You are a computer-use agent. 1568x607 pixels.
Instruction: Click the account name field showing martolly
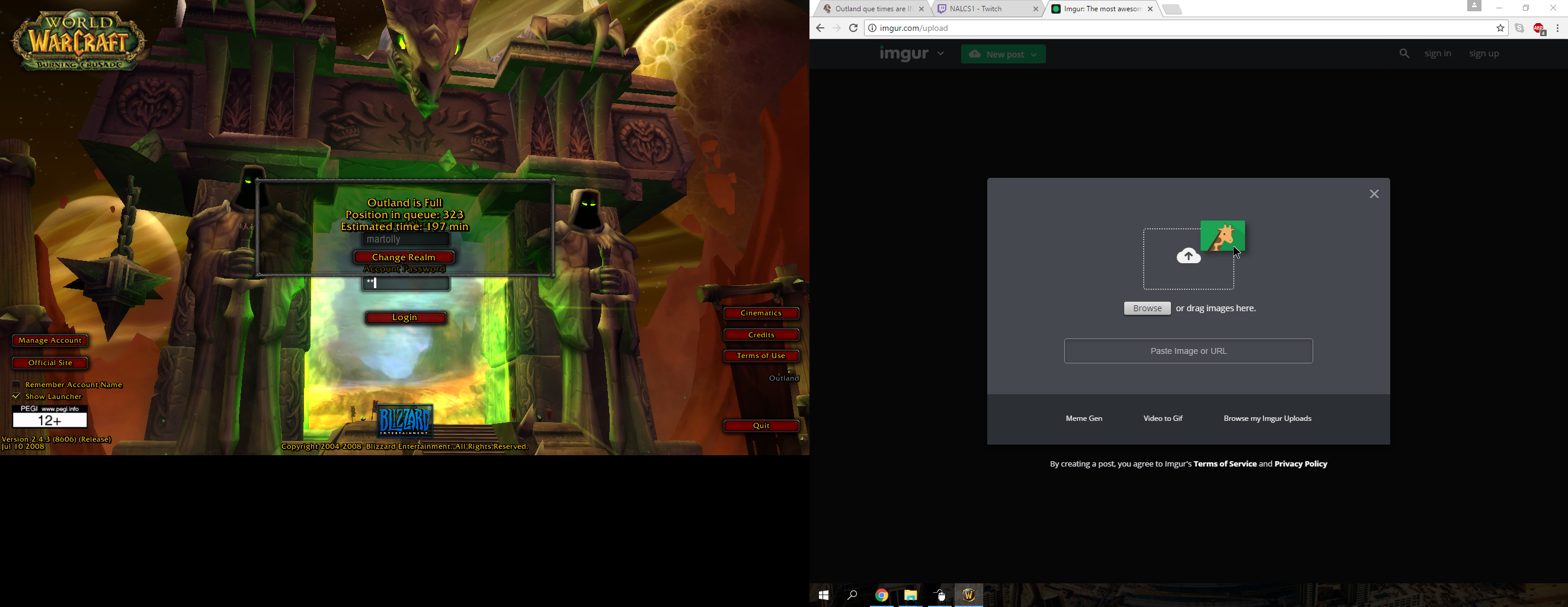pyautogui.click(x=406, y=239)
